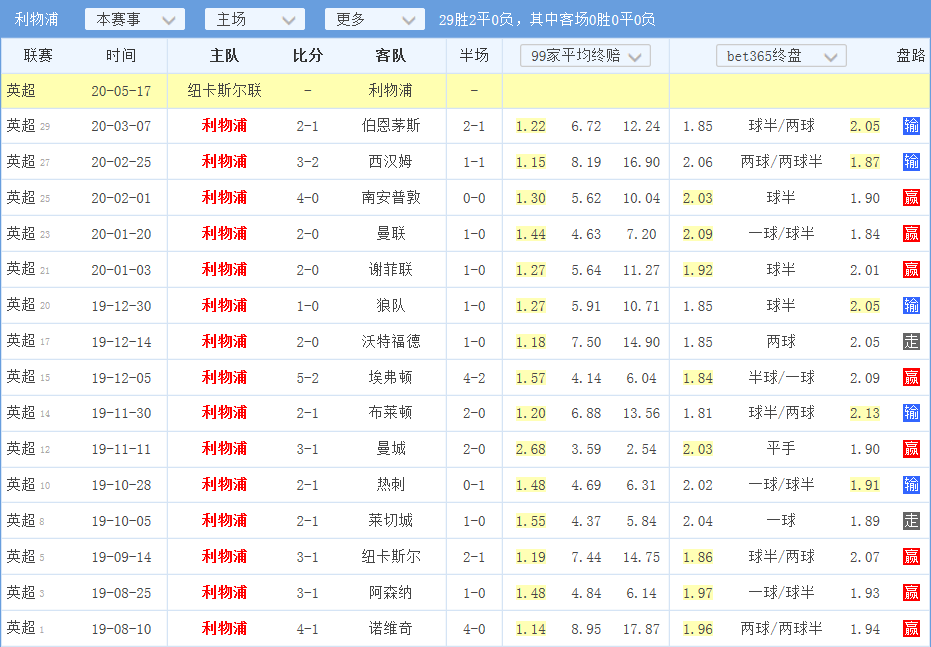Click 输 icon in 热刺 row
The width and height of the screenshot is (931, 647).
coord(911,485)
